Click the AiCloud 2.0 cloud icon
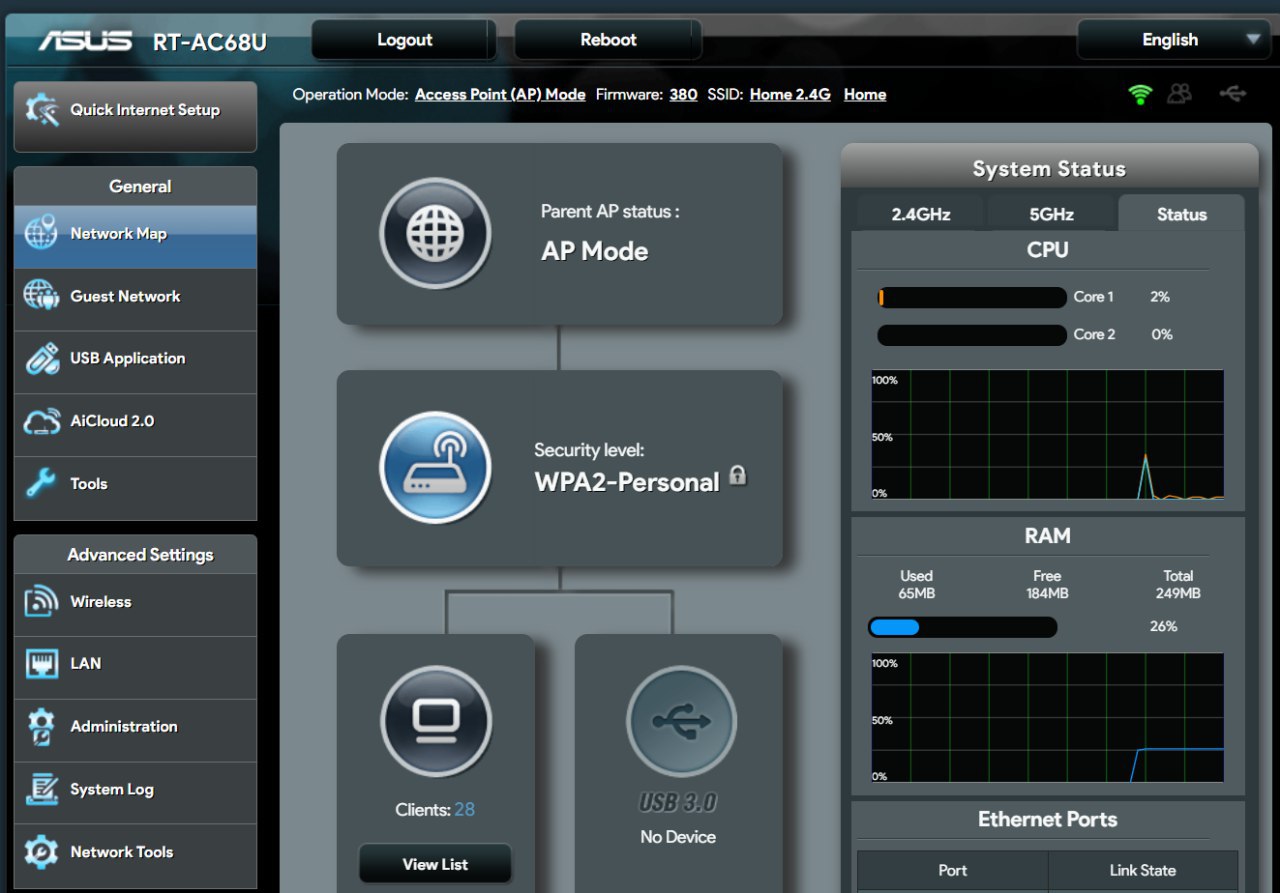The height and width of the screenshot is (893, 1280). click(41, 421)
